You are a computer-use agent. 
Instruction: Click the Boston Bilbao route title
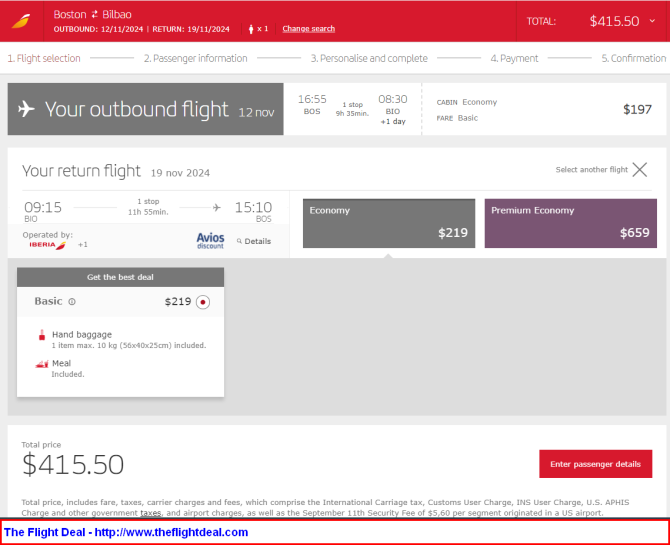click(92, 15)
